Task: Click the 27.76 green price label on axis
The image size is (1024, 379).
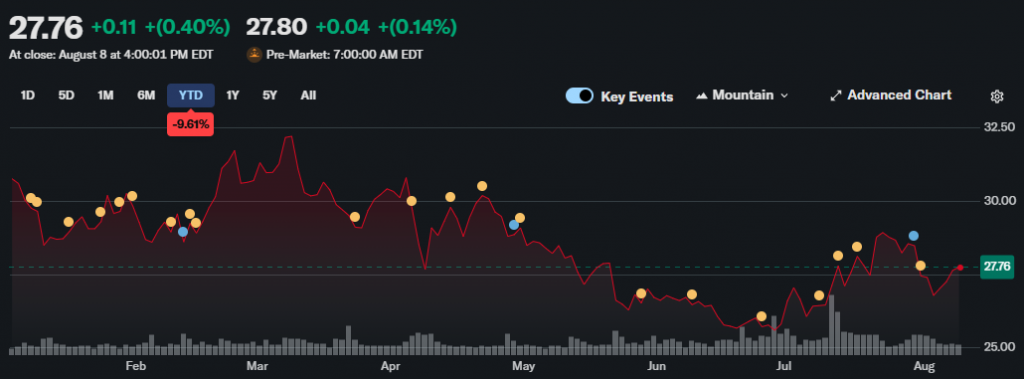Action: click(x=997, y=267)
